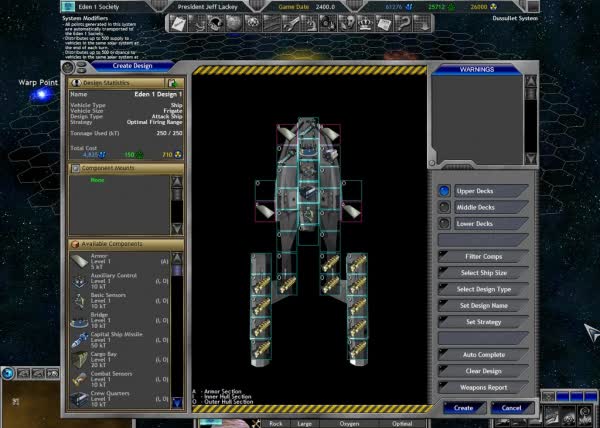The image size is (600, 428).
Task: Click the alien head icon in the toolbar
Action: (x=347, y=23)
